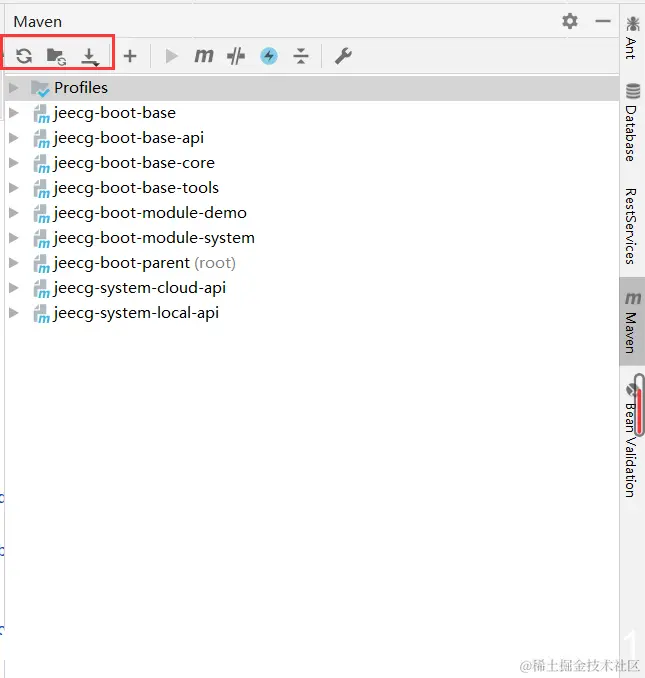Click Maven icon beside jeecg-boot-base-api
Image resolution: width=645 pixels, height=678 pixels.
pyautogui.click(x=42, y=139)
